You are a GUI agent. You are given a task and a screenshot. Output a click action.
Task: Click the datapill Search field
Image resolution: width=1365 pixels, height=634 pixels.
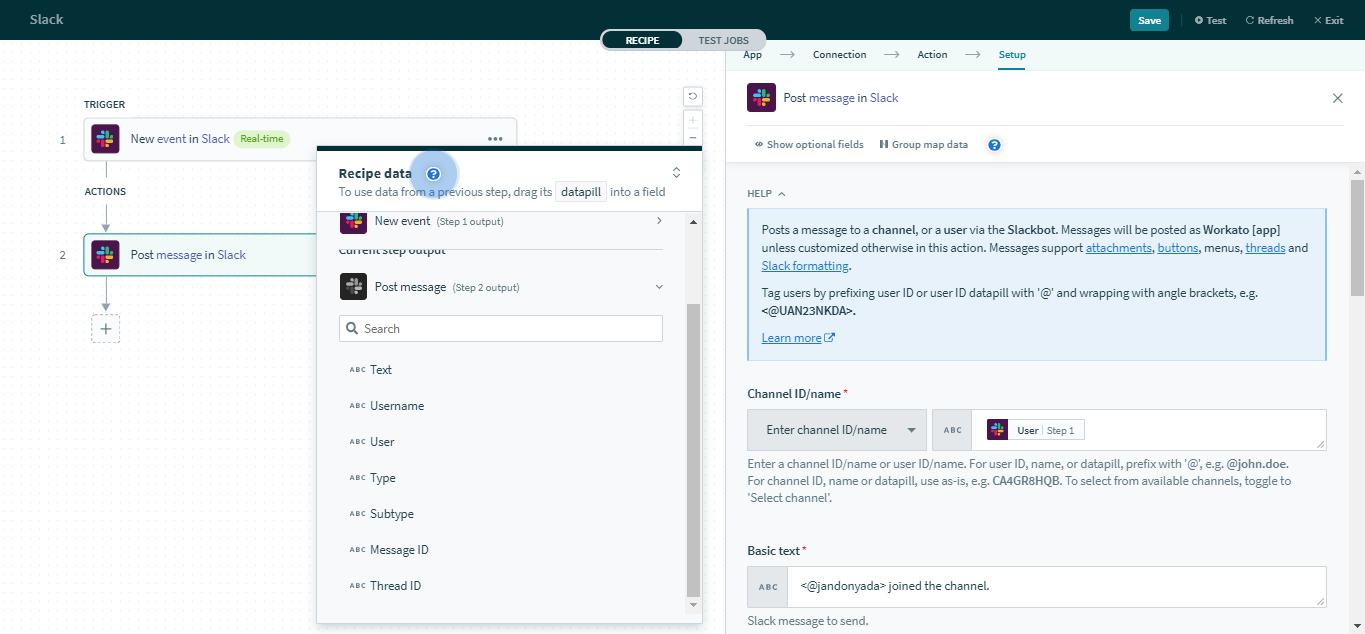point(501,329)
